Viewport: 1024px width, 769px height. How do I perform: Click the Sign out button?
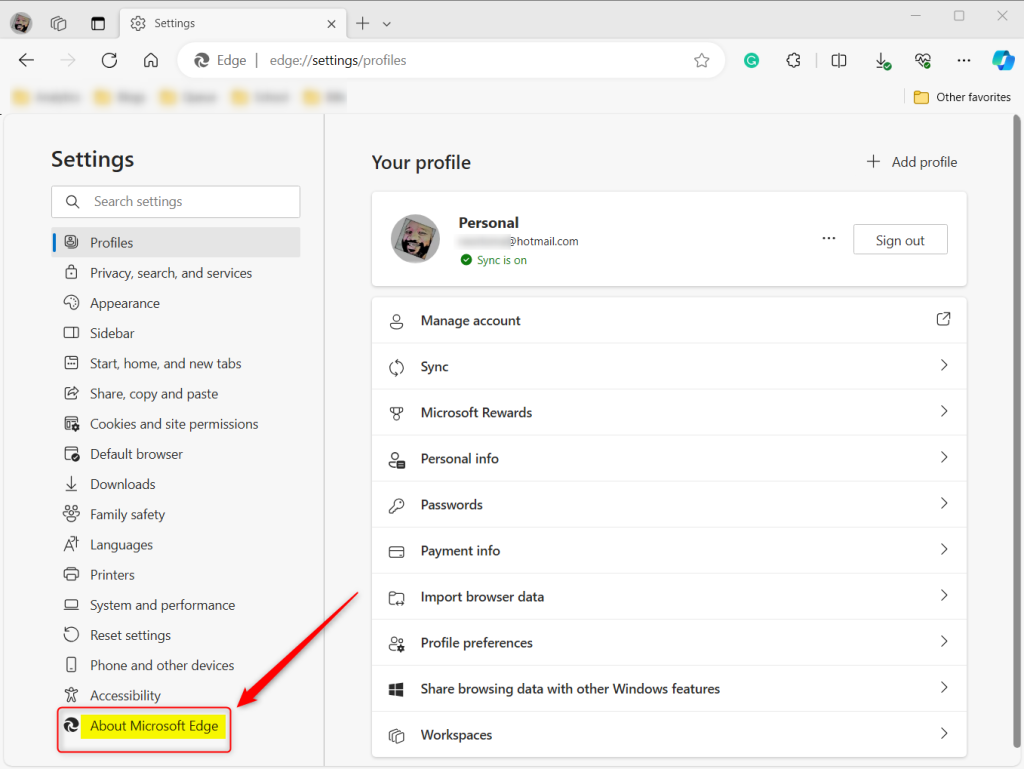(x=900, y=240)
